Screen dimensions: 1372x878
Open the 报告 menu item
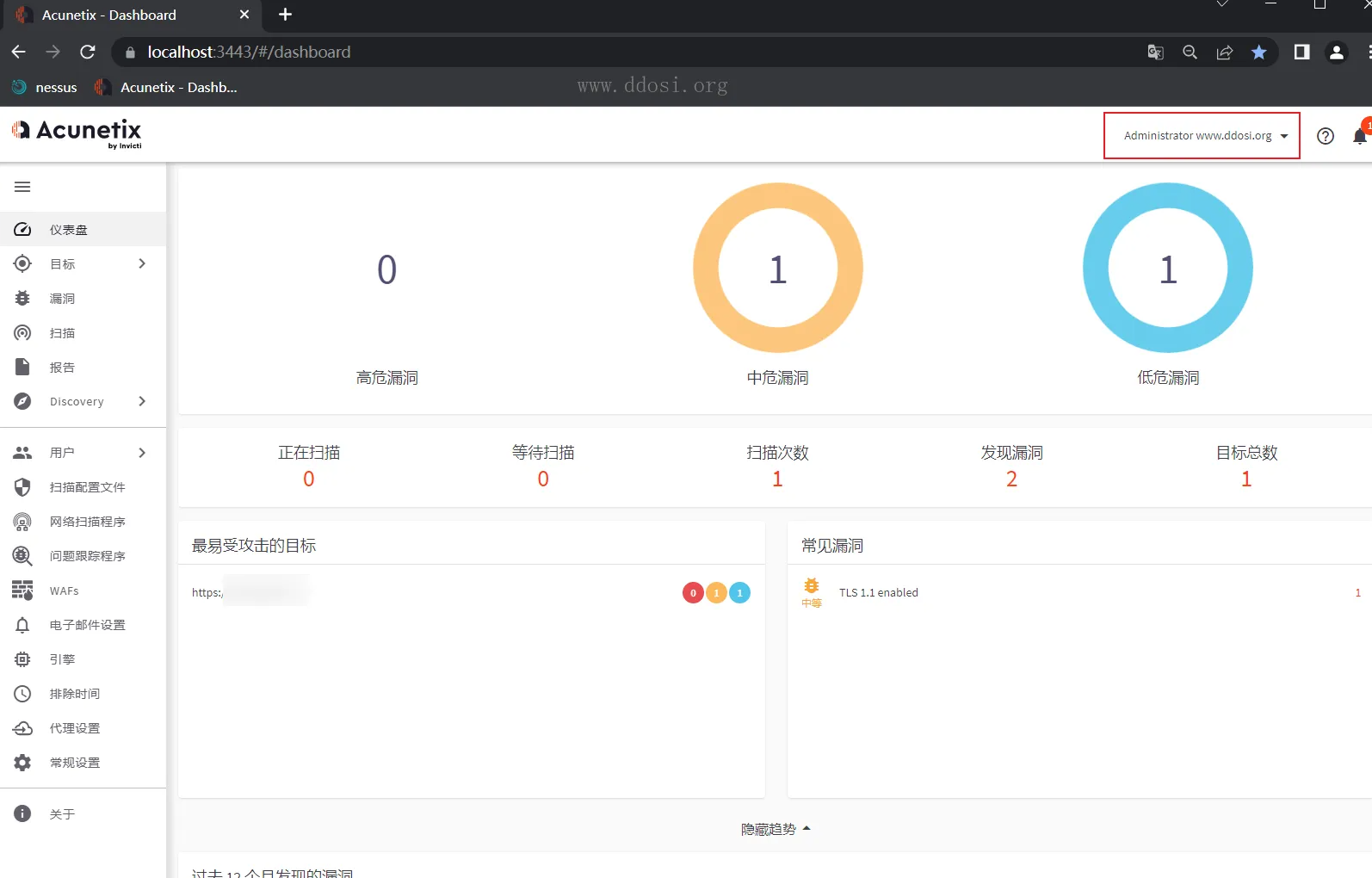click(x=83, y=368)
